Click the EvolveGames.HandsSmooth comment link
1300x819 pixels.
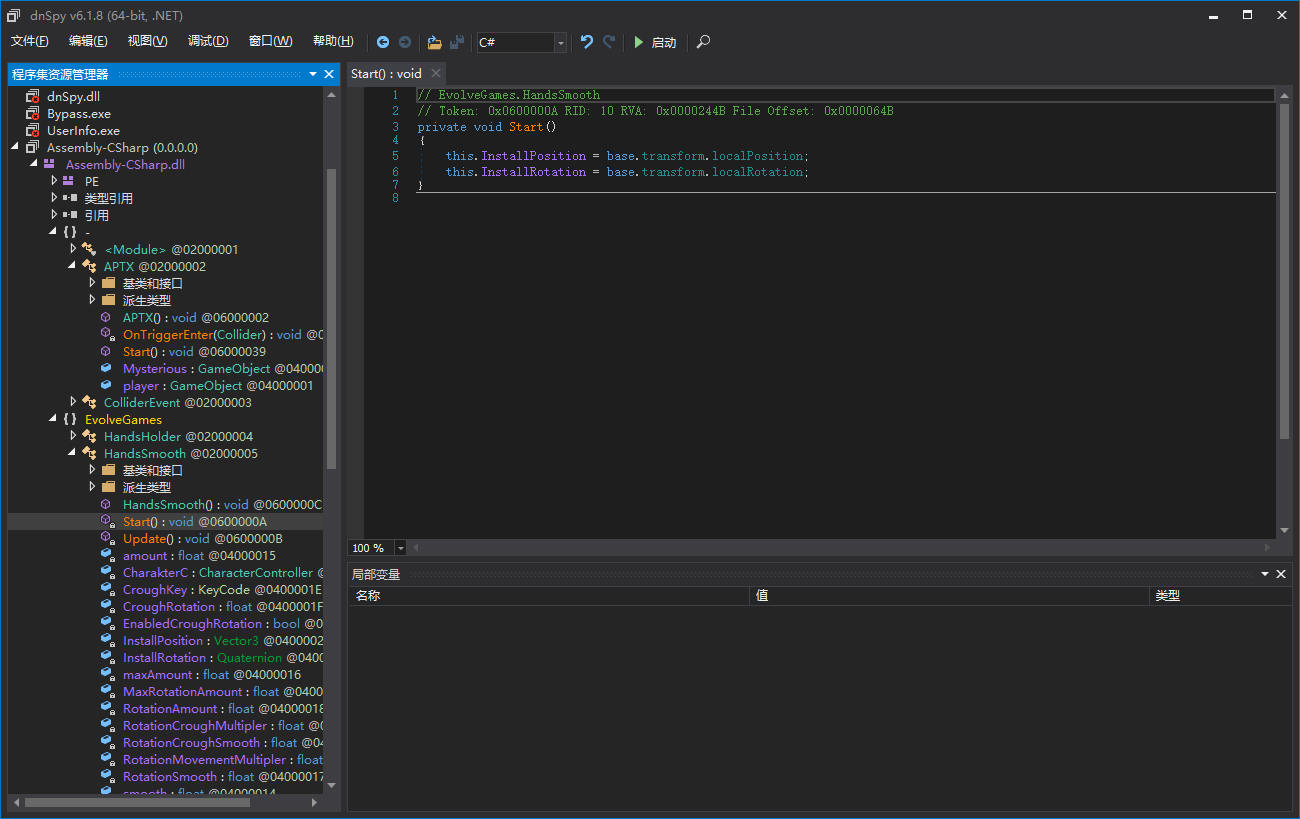(x=519, y=95)
